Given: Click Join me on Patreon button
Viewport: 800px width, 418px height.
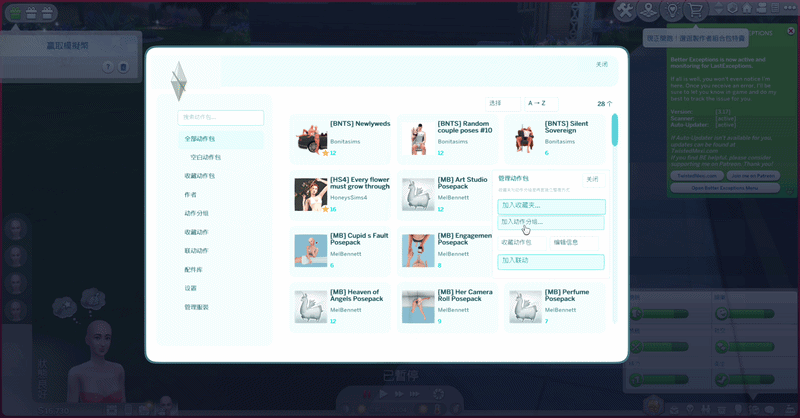Looking at the screenshot, I should click(x=753, y=176).
